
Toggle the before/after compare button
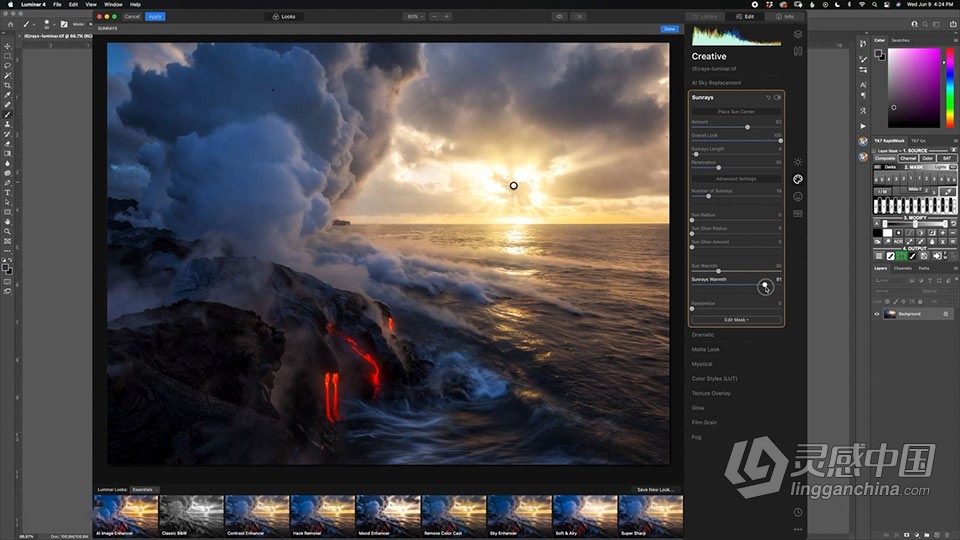[579, 17]
